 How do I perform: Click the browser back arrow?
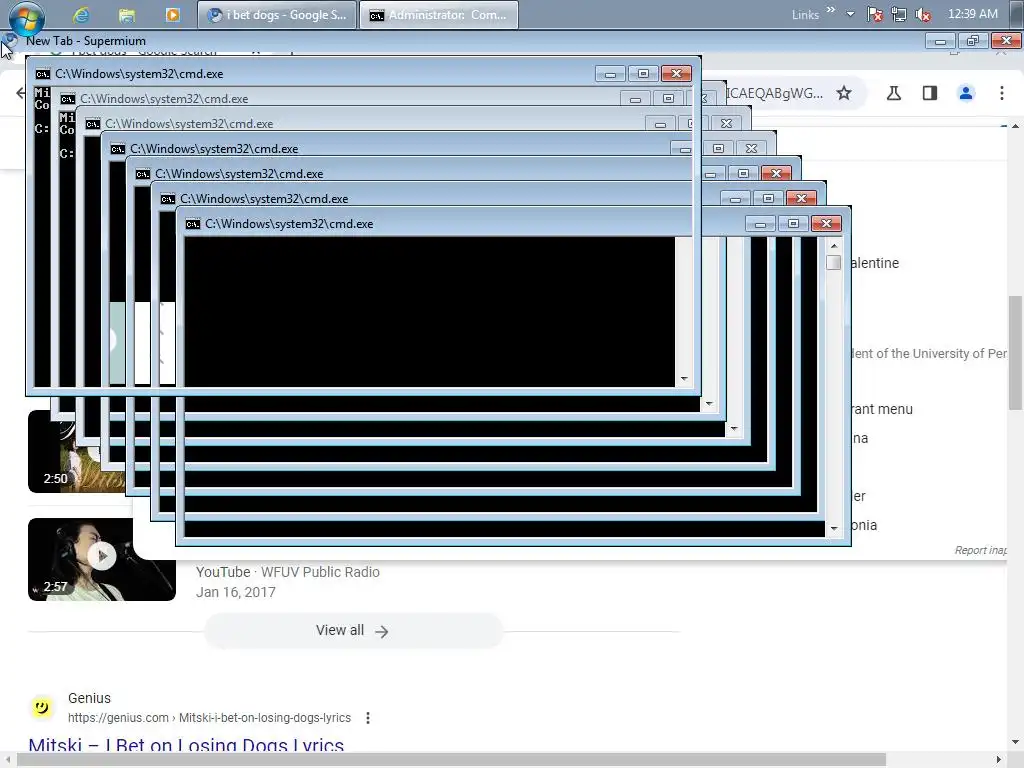click(20, 93)
